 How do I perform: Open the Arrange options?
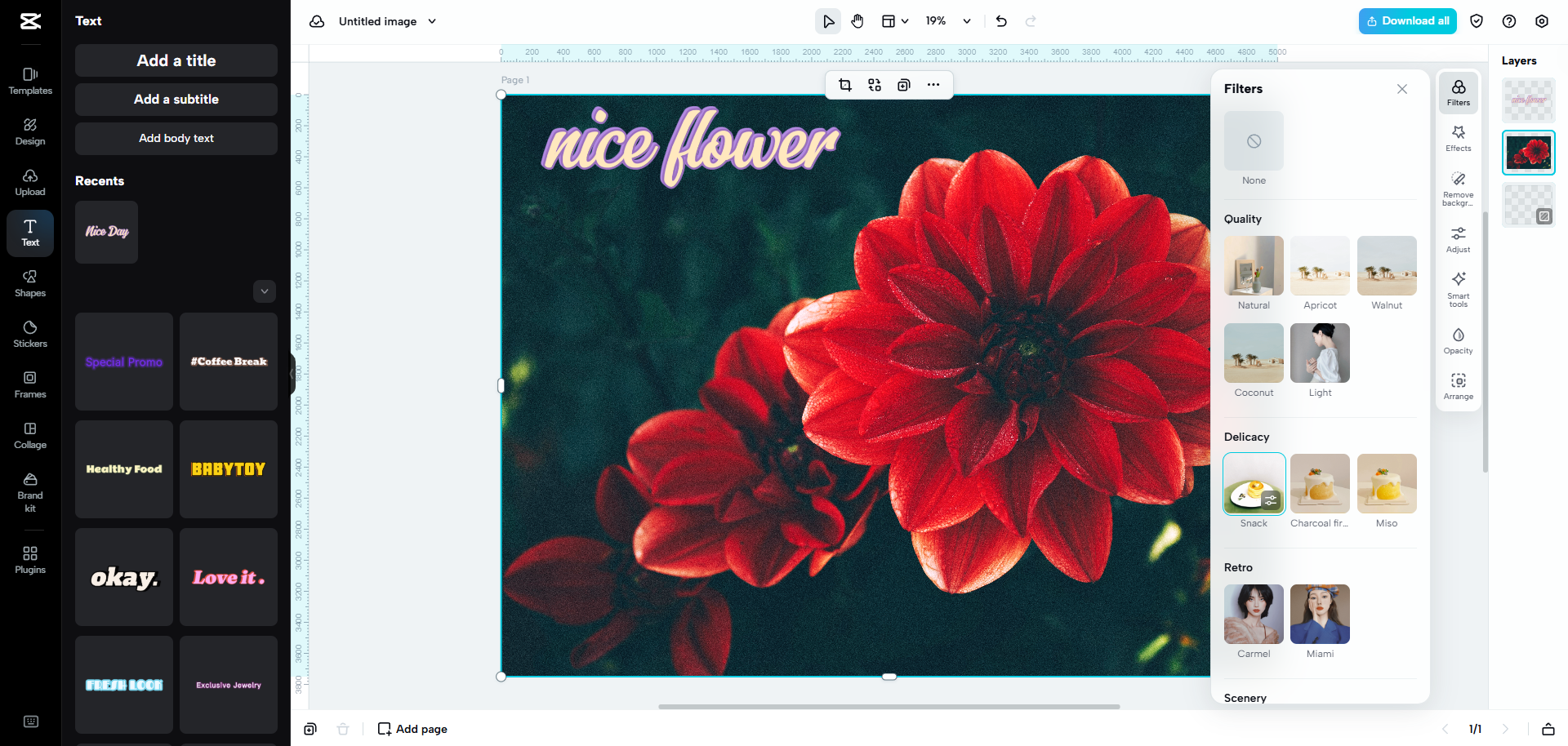click(1458, 385)
